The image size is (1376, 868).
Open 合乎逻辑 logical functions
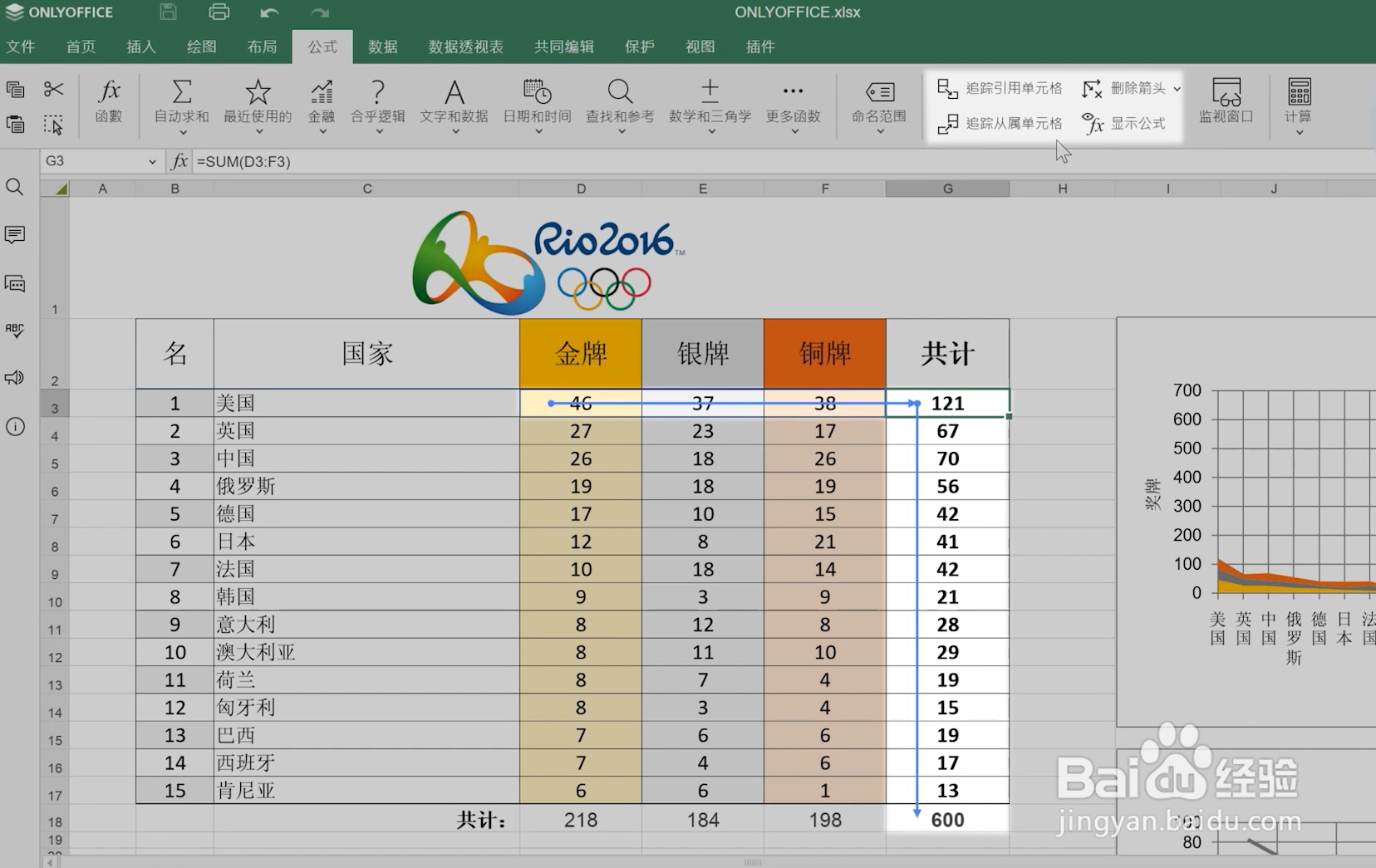point(378,101)
